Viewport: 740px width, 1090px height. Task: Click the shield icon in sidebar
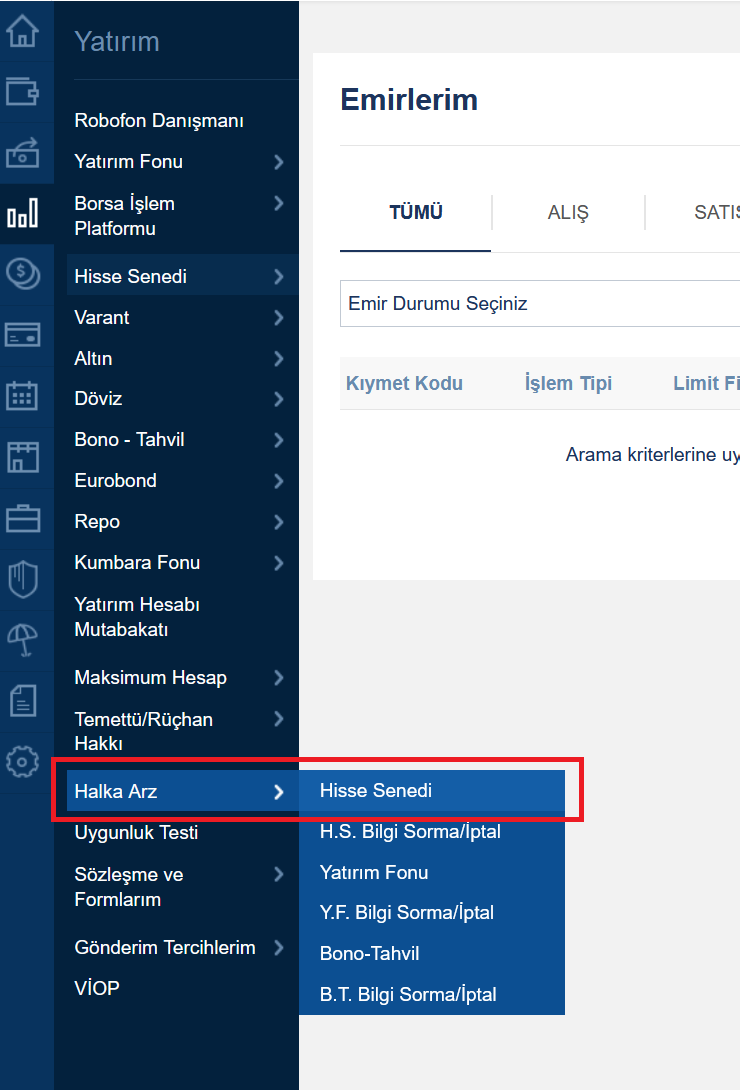[x=22, y=579]
